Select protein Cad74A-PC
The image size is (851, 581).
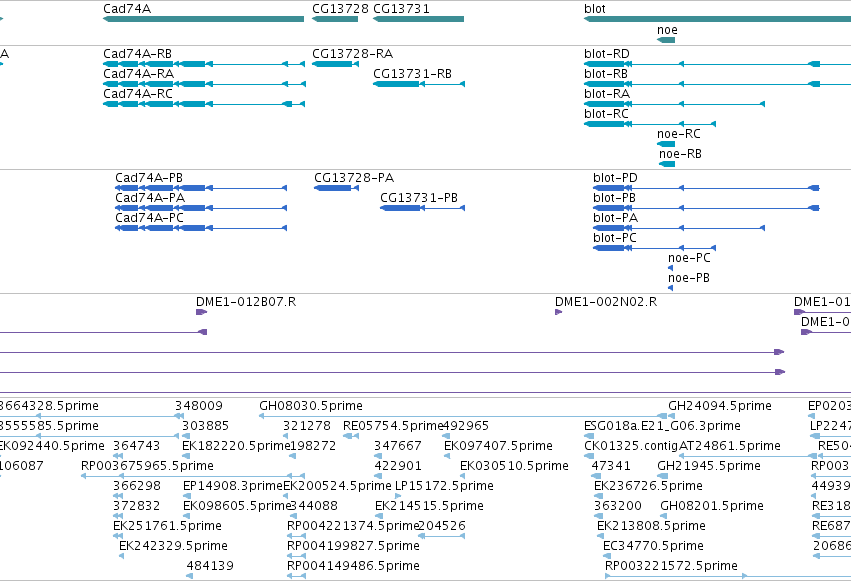coord(201,228)
